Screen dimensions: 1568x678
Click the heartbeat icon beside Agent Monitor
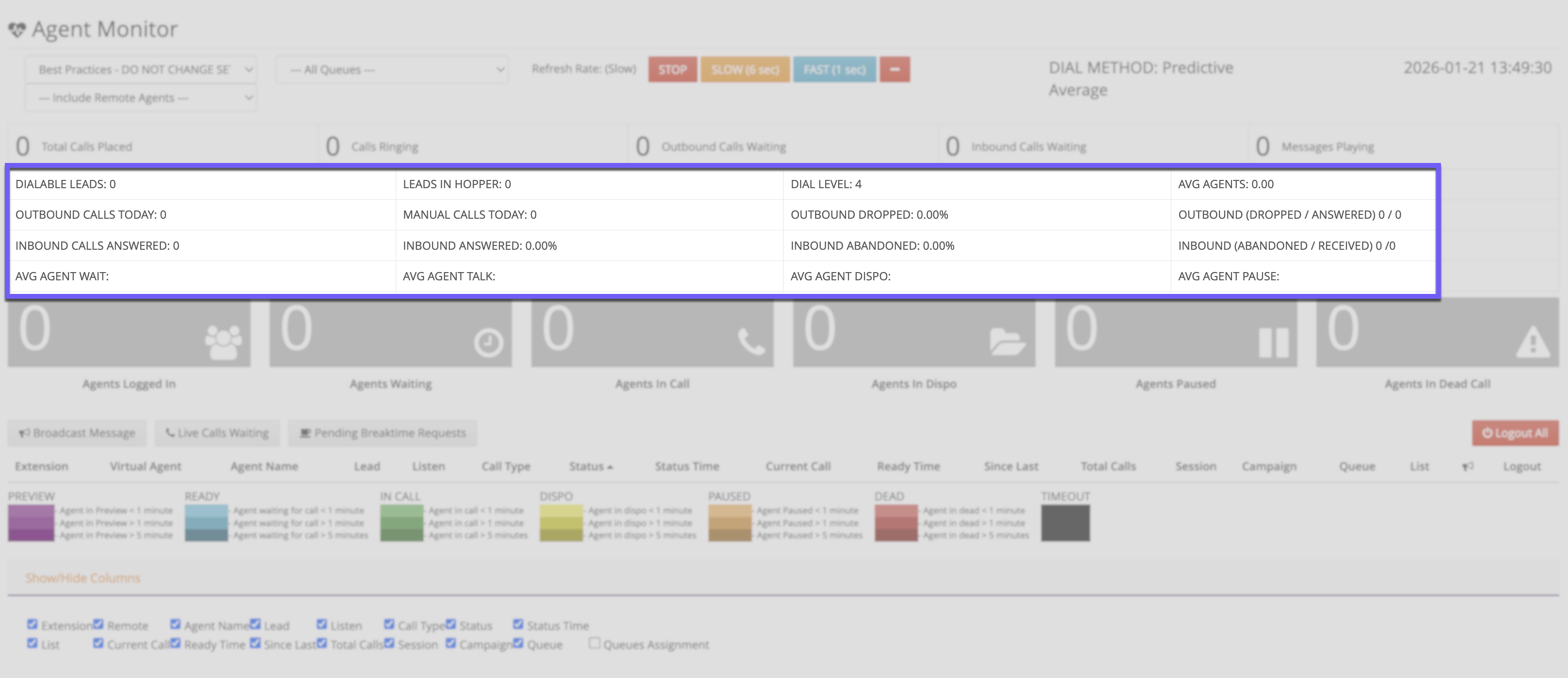tap(17, 29)
